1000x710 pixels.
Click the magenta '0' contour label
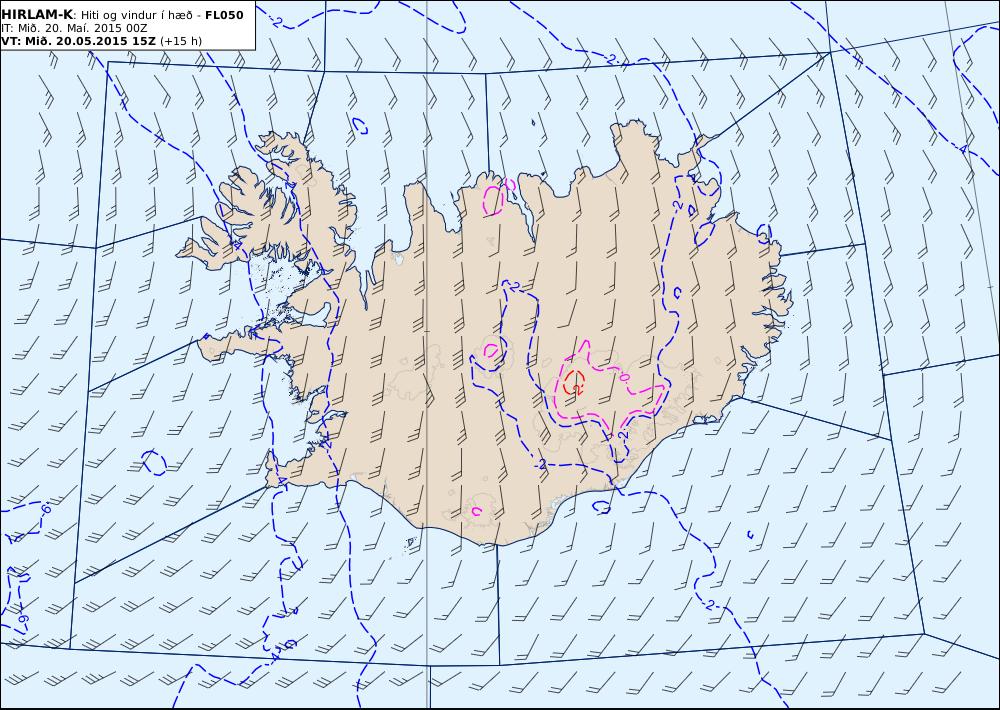point(624,378)
